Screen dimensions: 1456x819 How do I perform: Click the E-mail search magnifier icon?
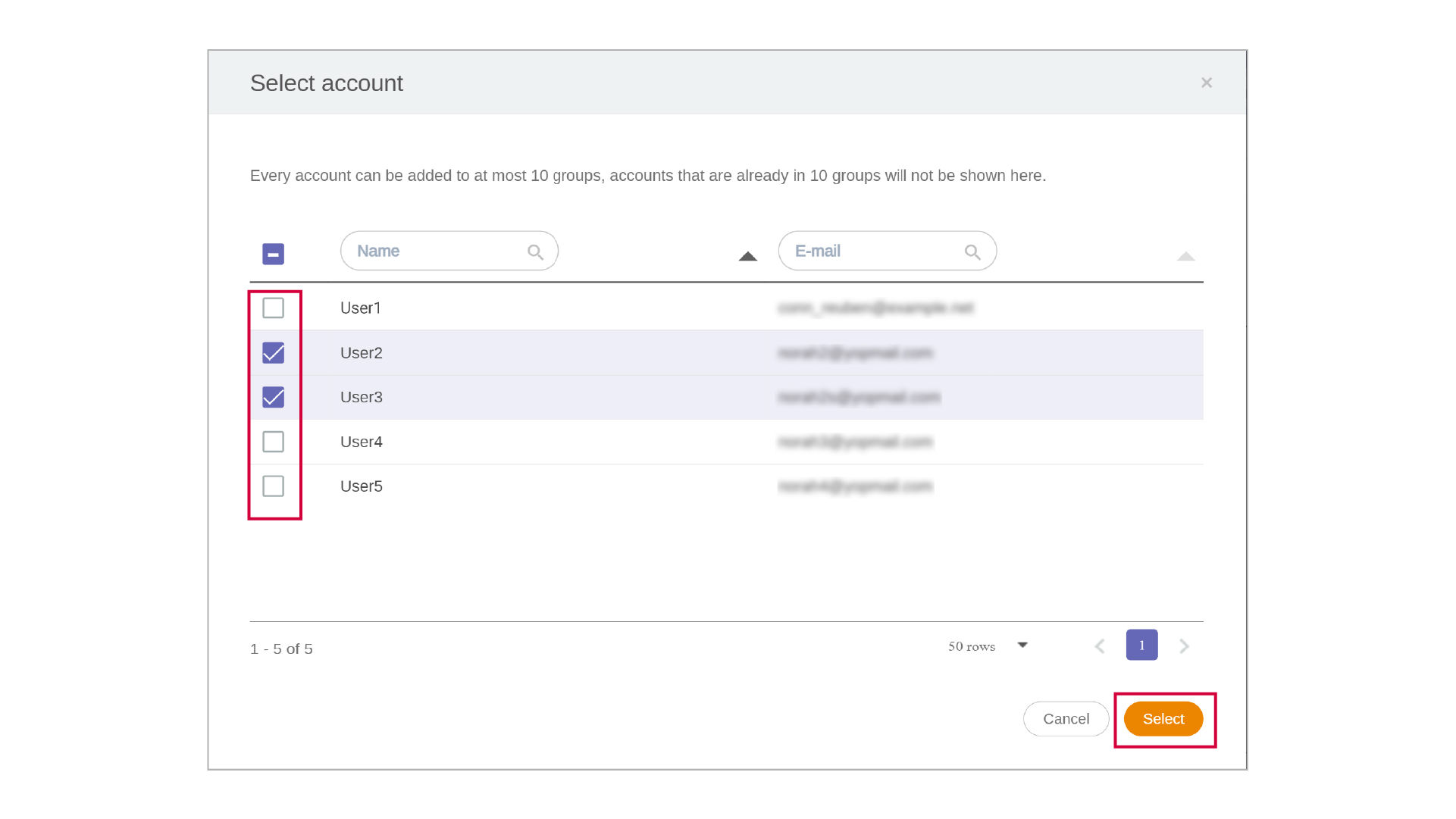tap(972, 252)
